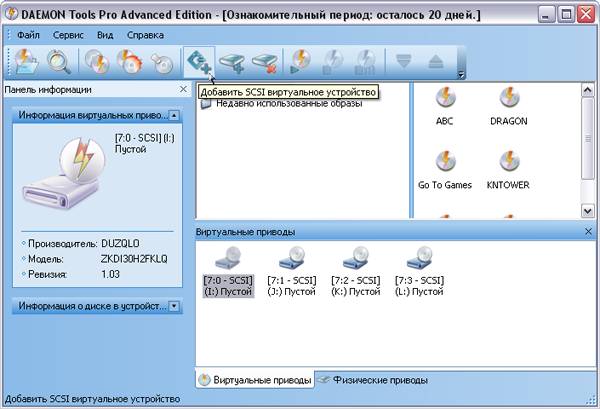Select virtual drive [7:3 - SCSI] (L:)
Viewport: 600px width, 409px height.
419,272
